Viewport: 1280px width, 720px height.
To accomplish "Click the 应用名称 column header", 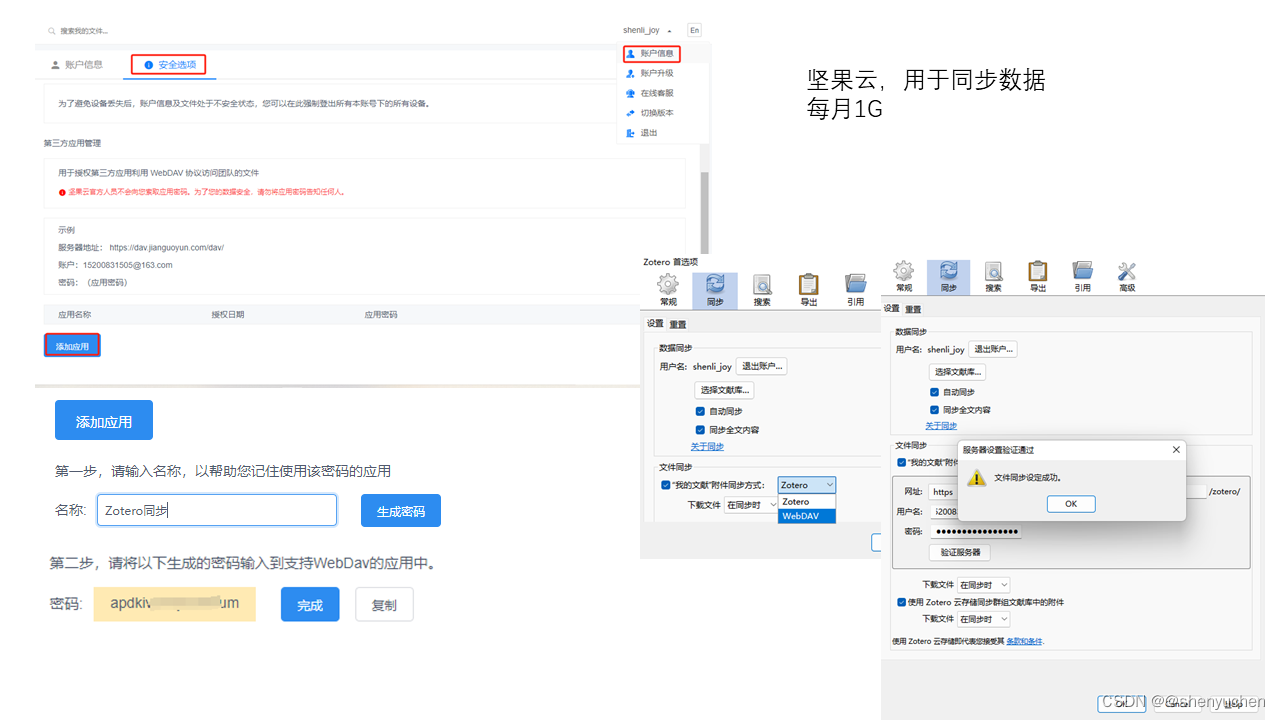I will click(x=75, y=314).
